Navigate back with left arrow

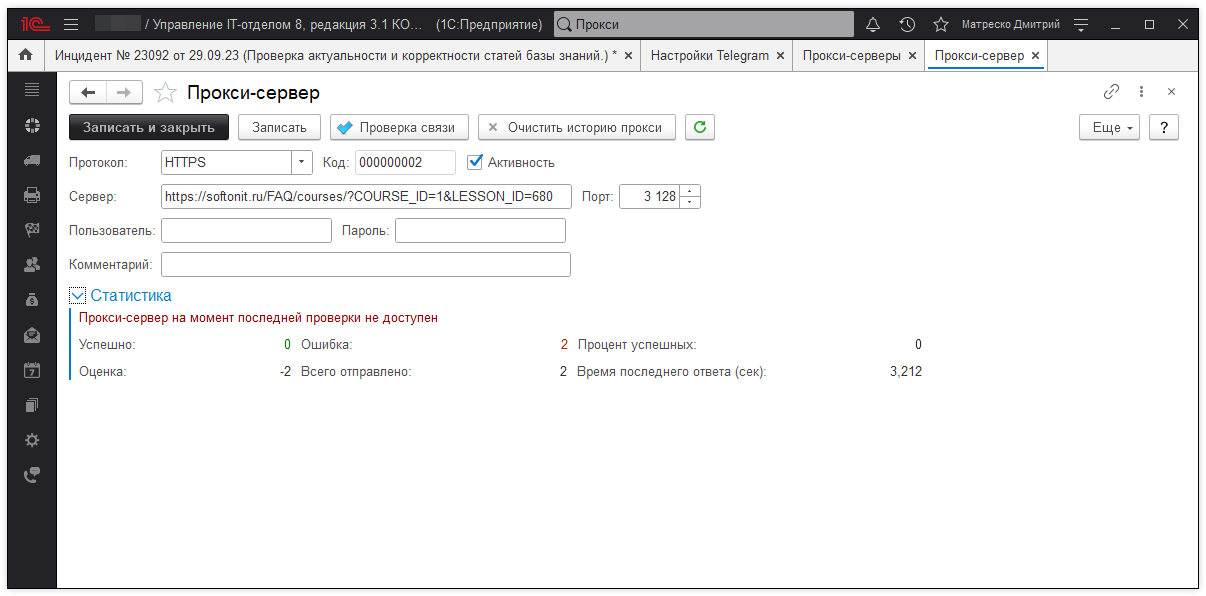[x=89, y=93]
